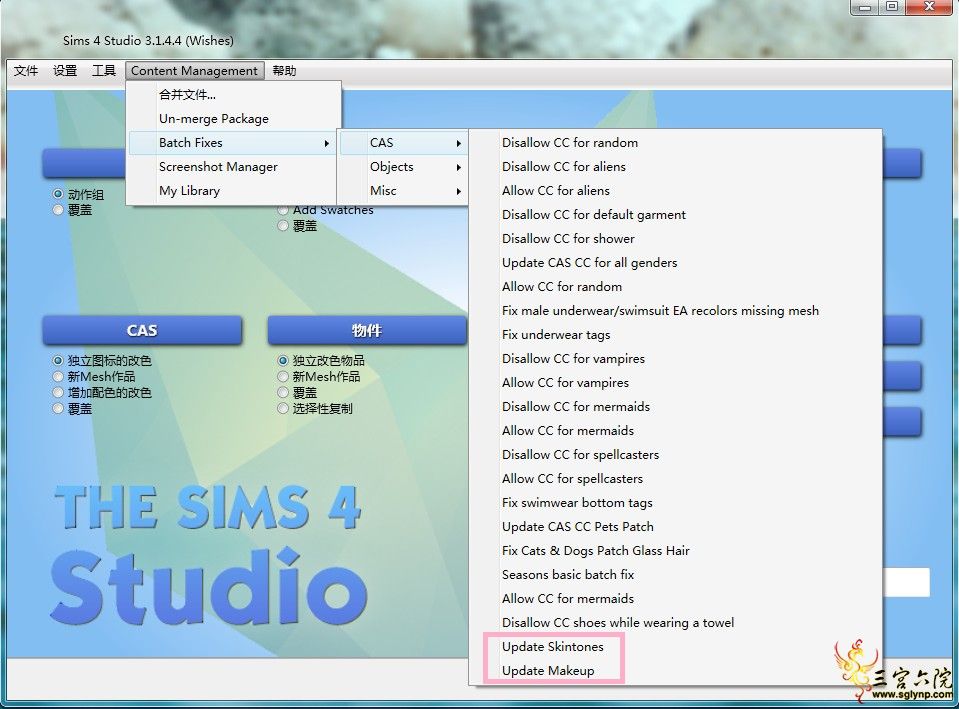
Task: Run Disallow CC for random
Action: pos(676,143)
